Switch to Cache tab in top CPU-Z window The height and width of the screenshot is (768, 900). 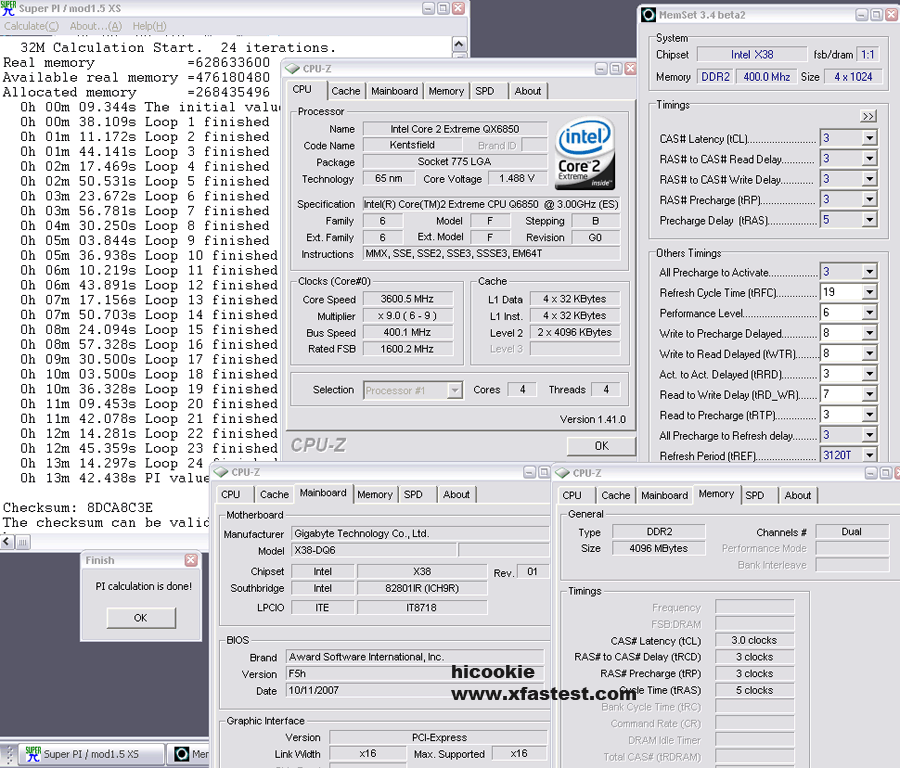point(346,91)
